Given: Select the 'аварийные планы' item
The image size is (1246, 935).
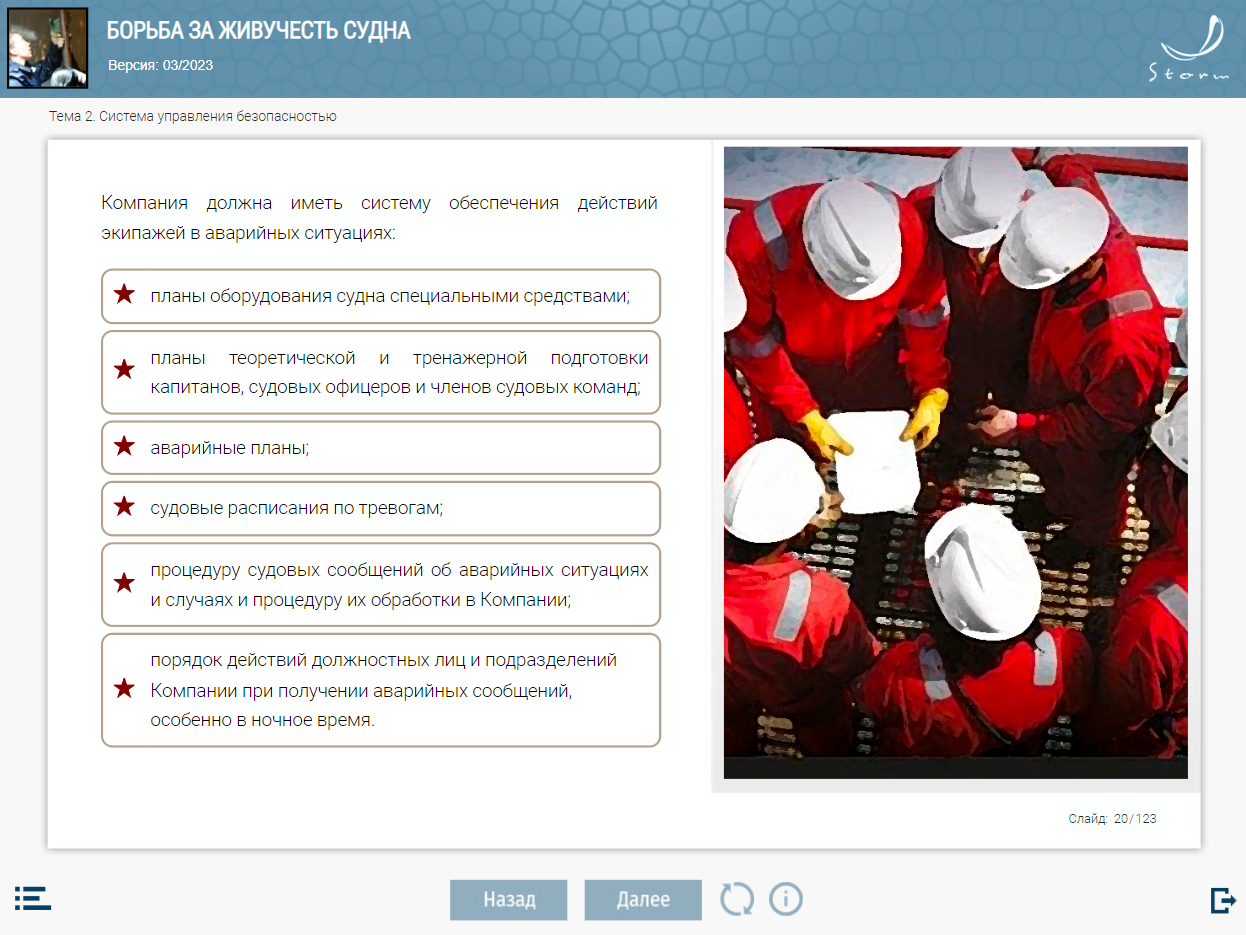Looking at the screenshot, I should [381, 448].
